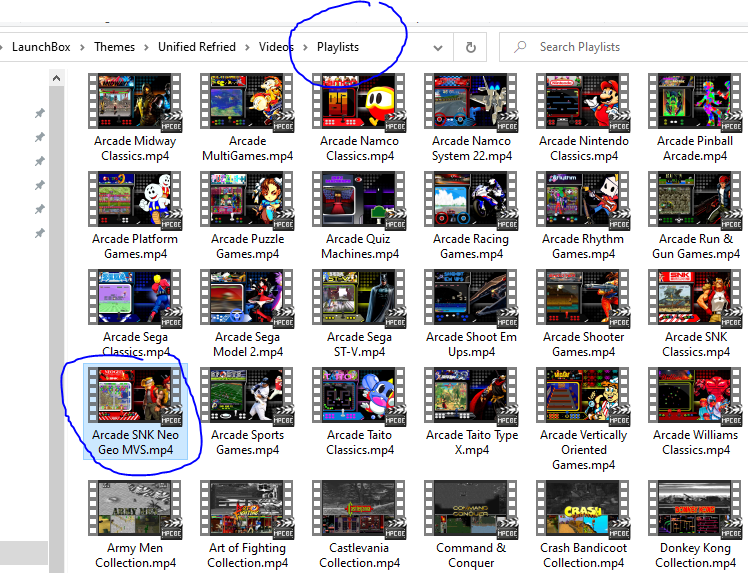The image size is (748, 573).
Task: Click Arcade Sports Games.mp4 video icon
Action: [247, 395]
